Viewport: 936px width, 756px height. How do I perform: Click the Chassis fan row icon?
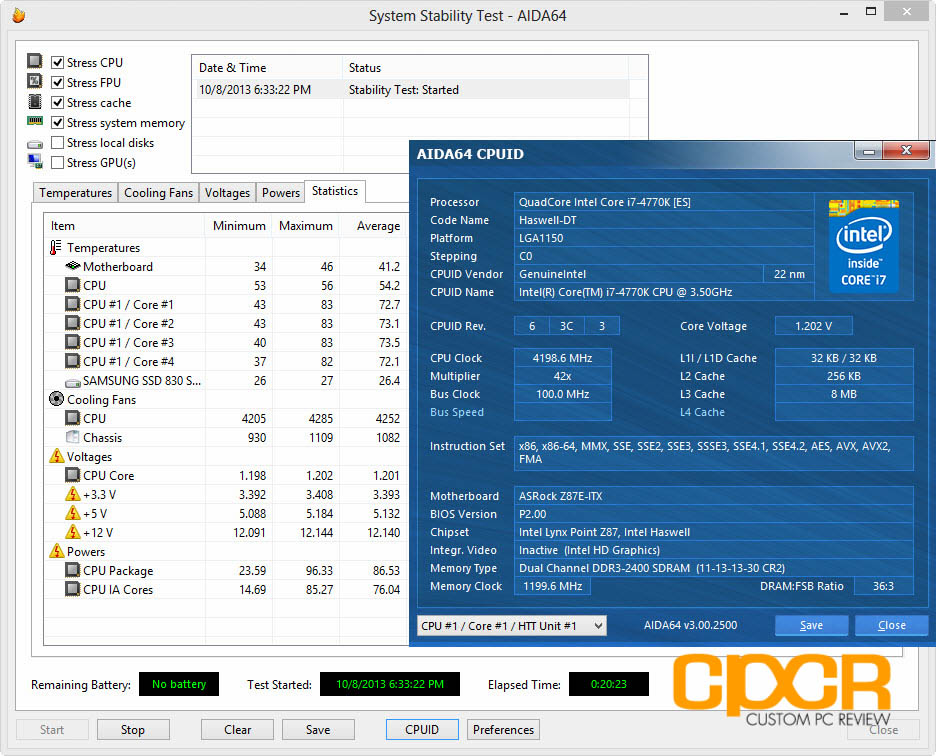click(x=72, y=437)
